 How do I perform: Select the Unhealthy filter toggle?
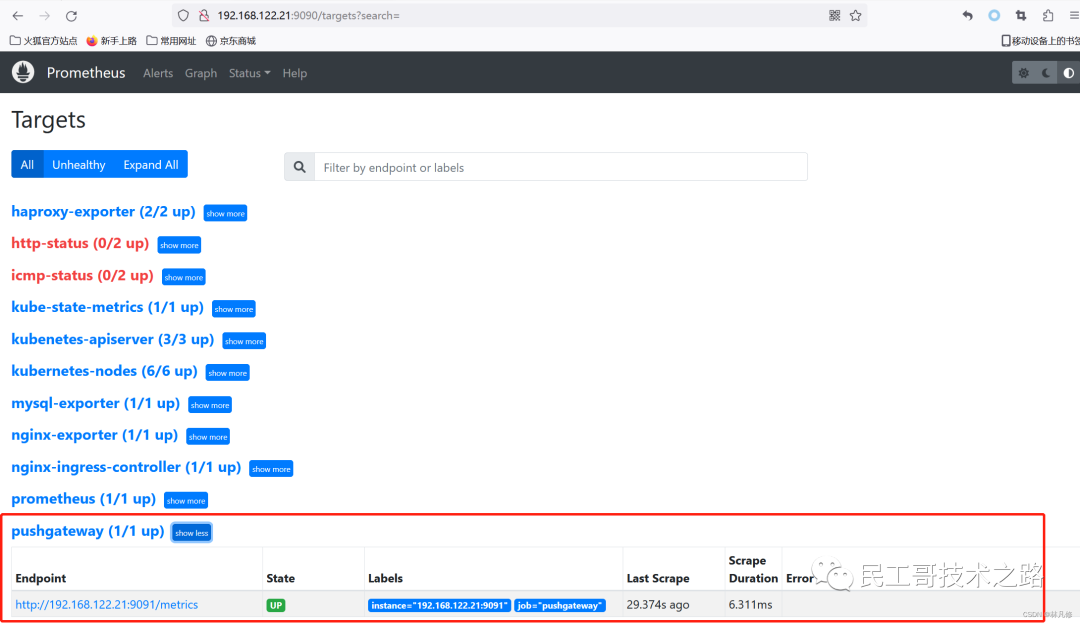click(78, 164)
